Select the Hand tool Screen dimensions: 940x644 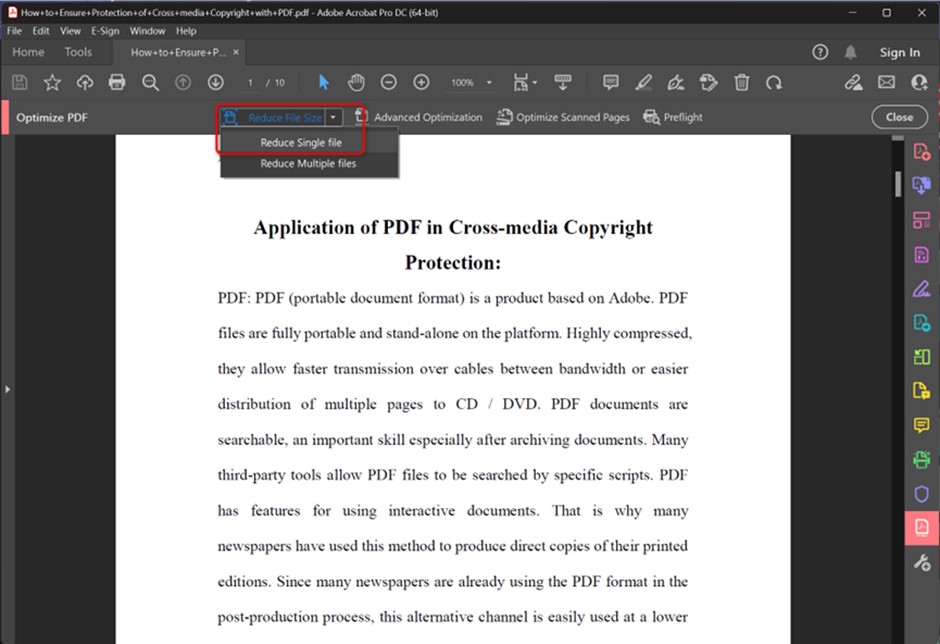(x=356, y=82)
